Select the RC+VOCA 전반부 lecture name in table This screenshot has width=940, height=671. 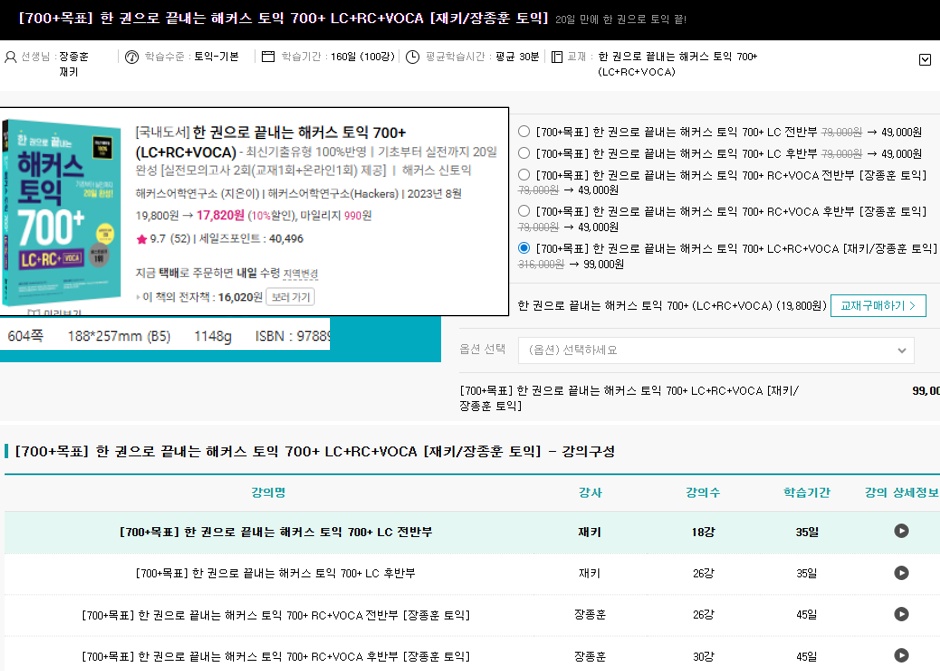[276, 615]
